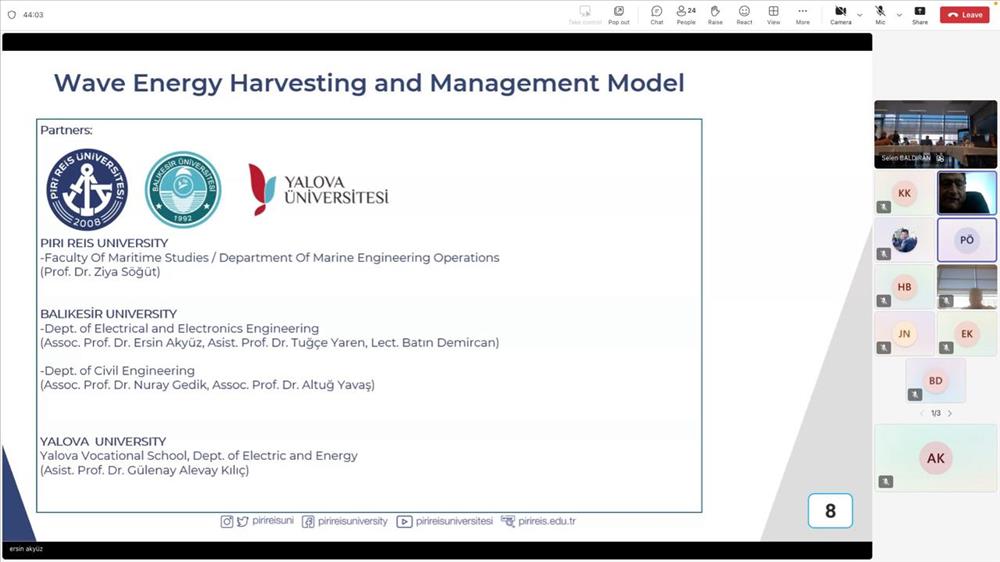The image size is (1000, 562).
Task: Select the EK participant tile
Action: point(967,334)
